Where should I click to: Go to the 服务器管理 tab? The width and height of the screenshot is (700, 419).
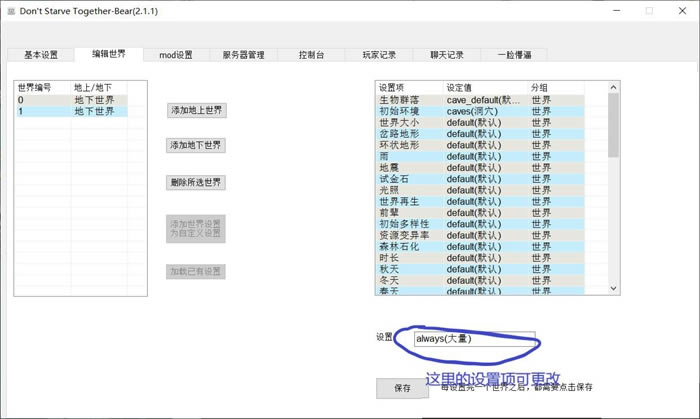click(x=243, y=55)
